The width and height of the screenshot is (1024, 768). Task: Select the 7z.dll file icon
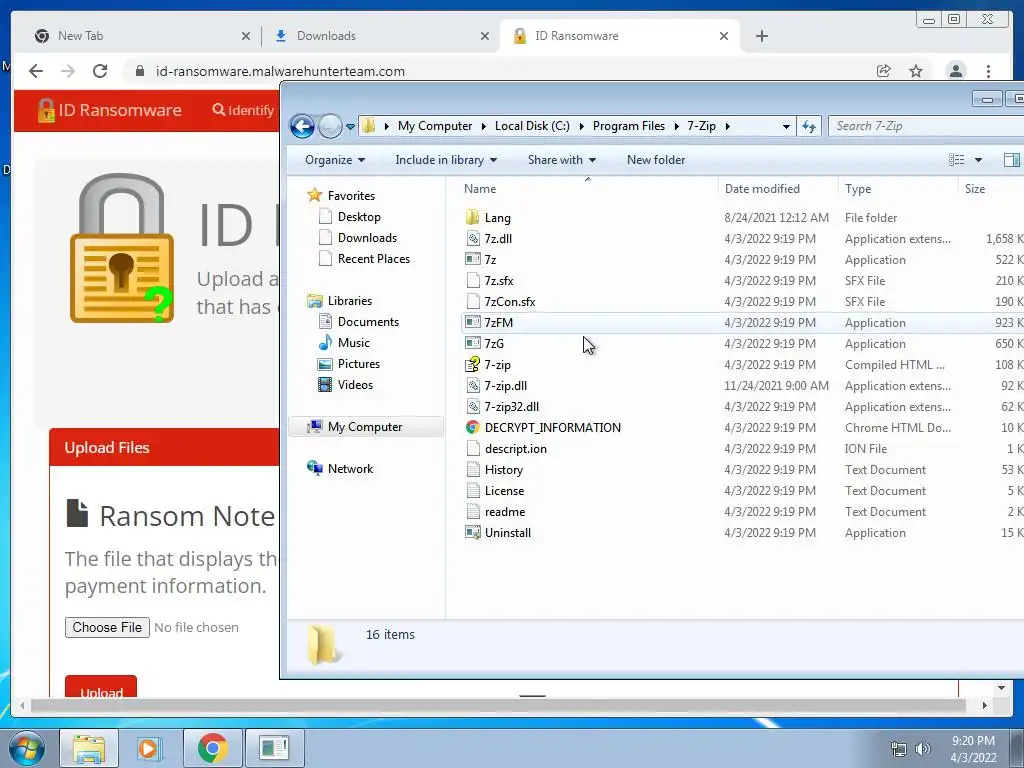click(473, 238)
